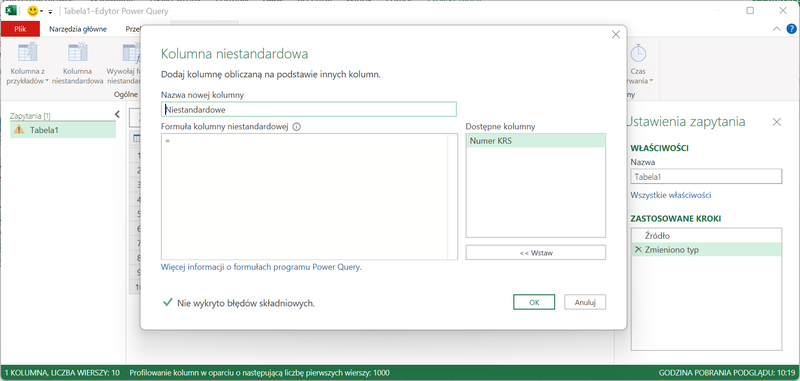
Task: Open Wszystkie właściwości link
Action: coord(671,195)
